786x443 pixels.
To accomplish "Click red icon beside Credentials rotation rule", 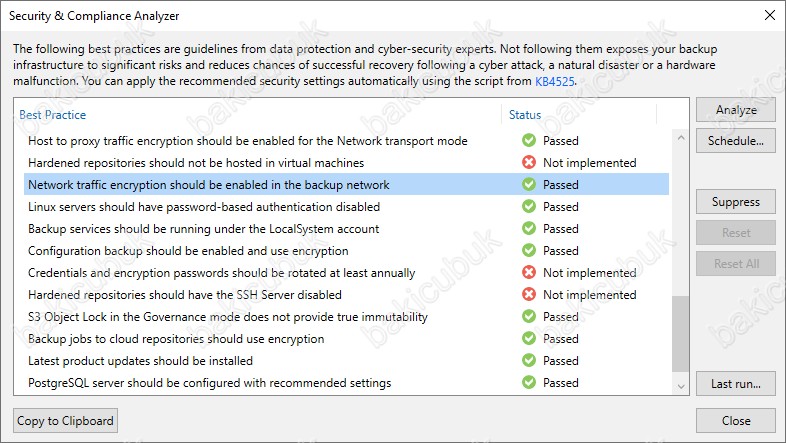I will pos(529,273).
